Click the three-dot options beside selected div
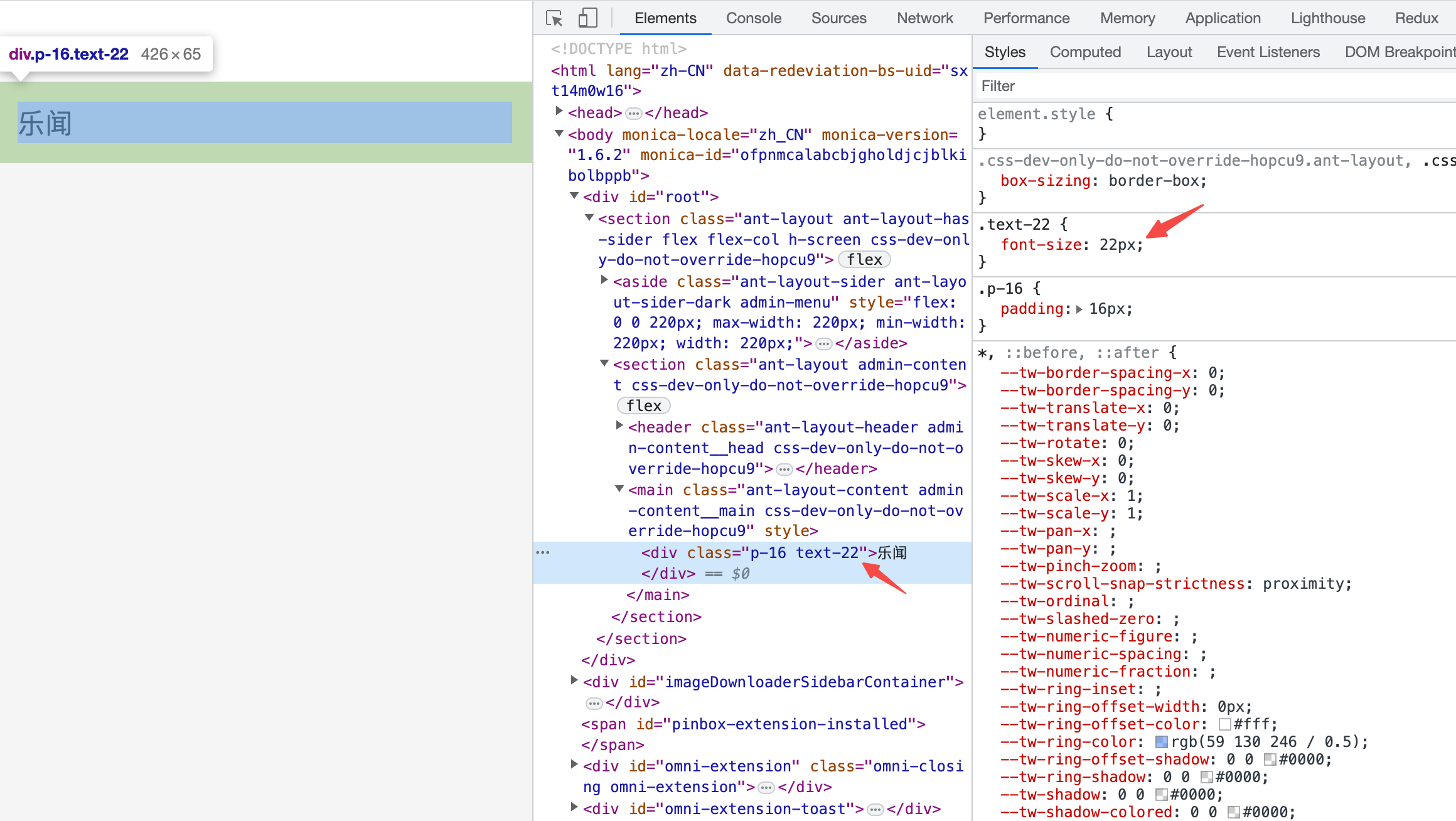Screen dimensions: 1456x821 coord(543,552)
